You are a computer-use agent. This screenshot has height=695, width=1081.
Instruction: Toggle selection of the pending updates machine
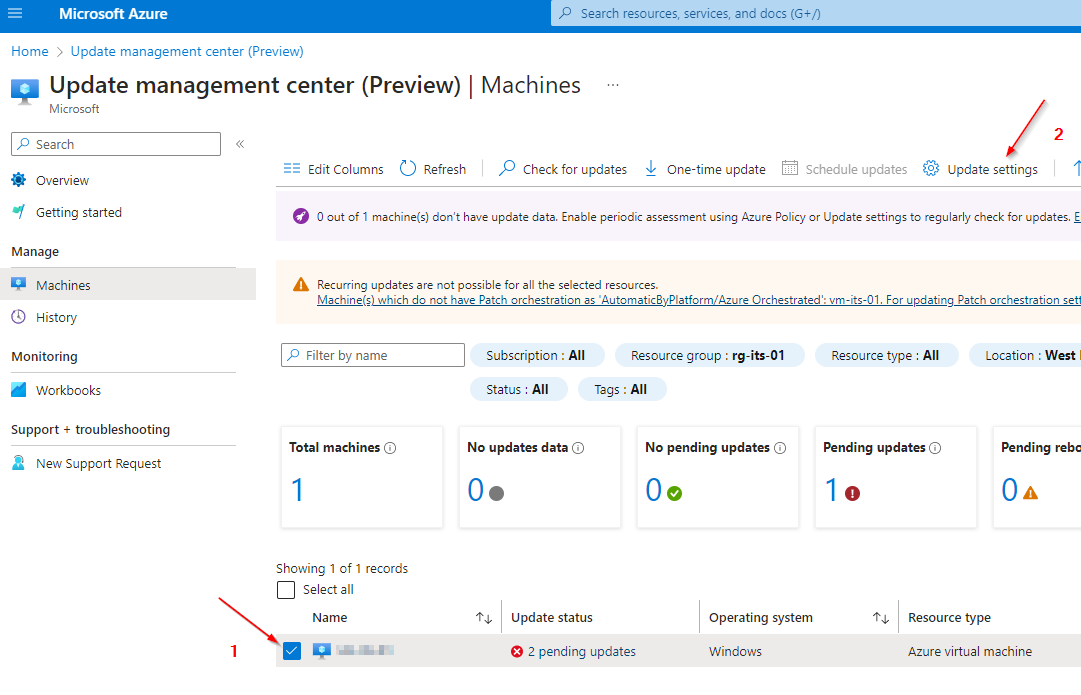[x=291, y=650]
